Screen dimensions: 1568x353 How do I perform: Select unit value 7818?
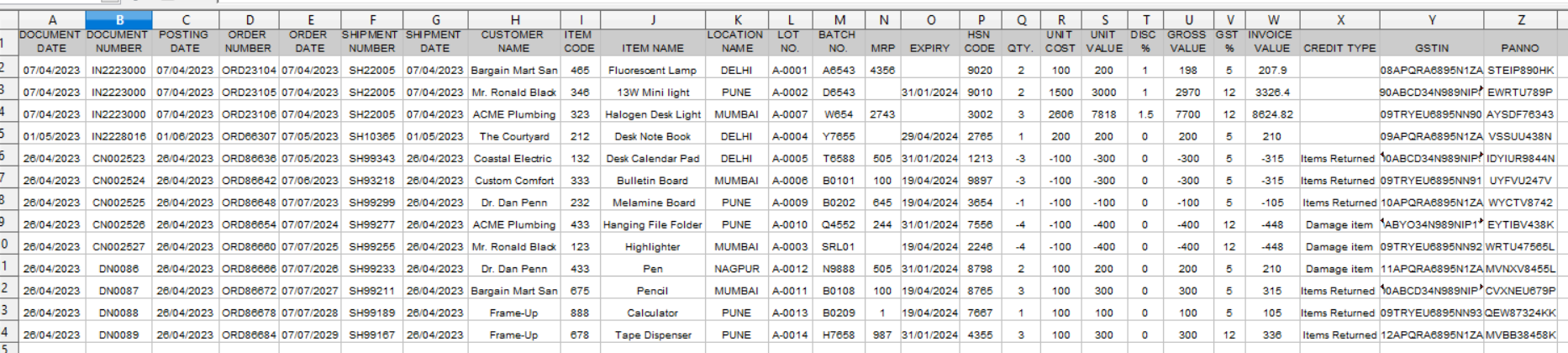[1103, 114]
